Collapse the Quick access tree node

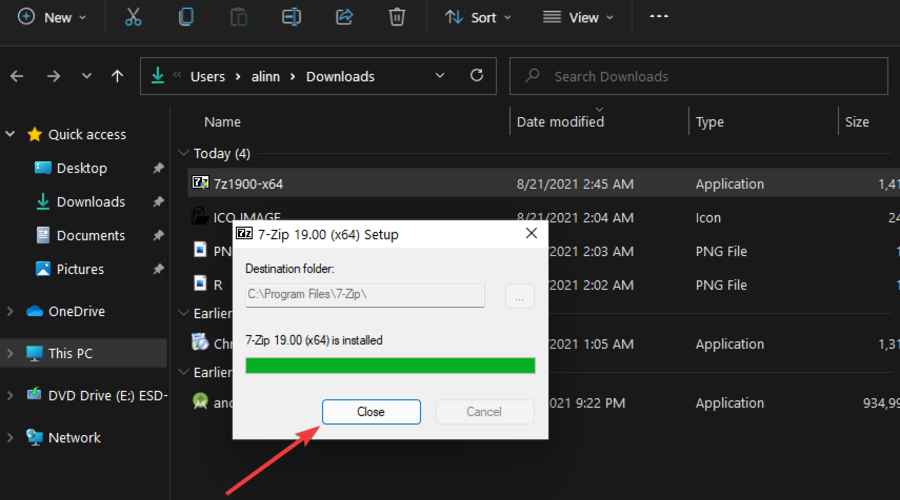pyautogui.click(x=11, y=134)
